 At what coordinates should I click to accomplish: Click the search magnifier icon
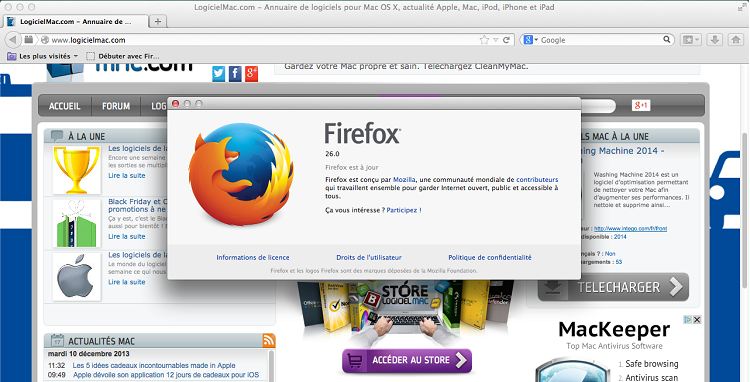point(667,40)
